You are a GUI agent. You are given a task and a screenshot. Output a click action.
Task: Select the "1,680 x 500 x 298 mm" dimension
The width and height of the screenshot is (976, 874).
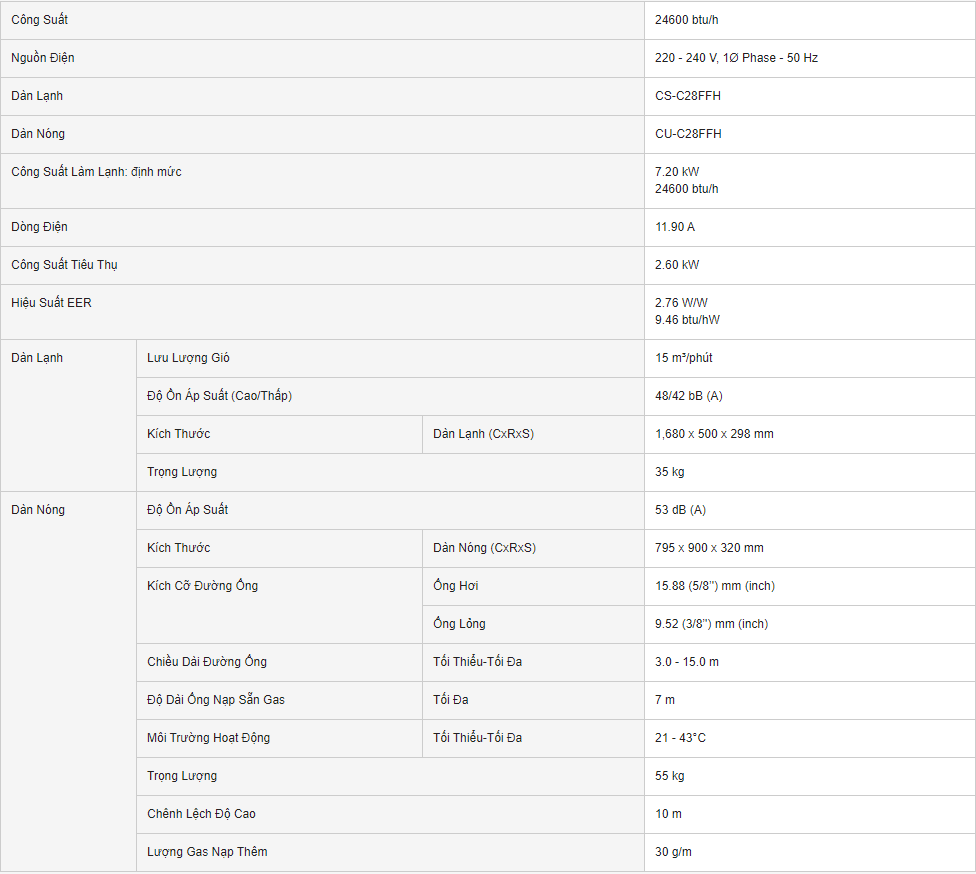coord(714,434)
